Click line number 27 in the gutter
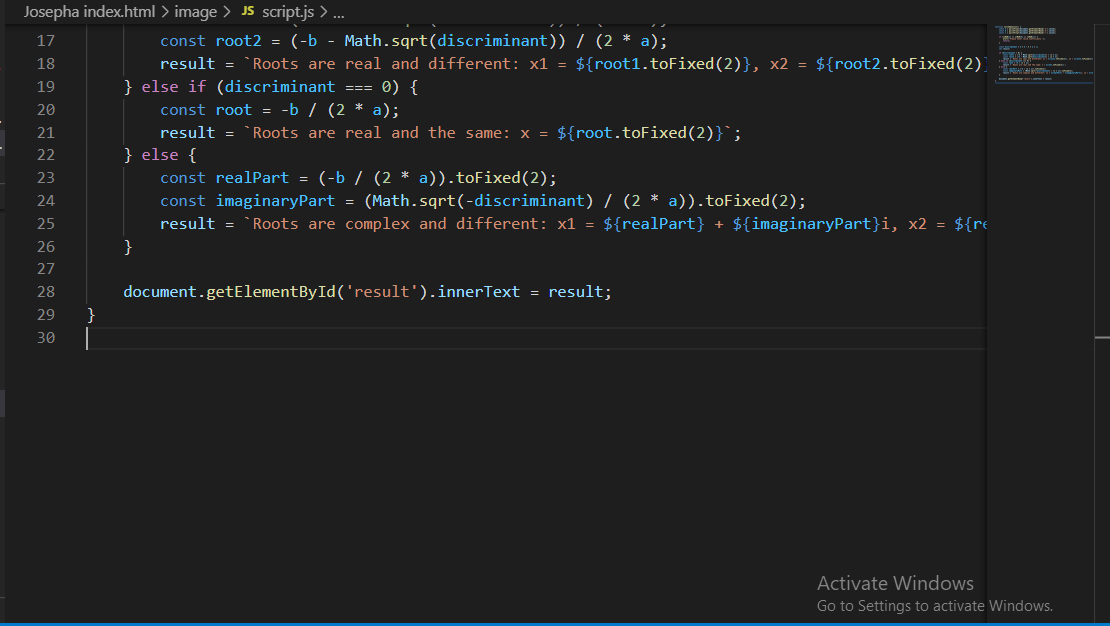This screenshot has width=1110, height=626. coord(46,269)
